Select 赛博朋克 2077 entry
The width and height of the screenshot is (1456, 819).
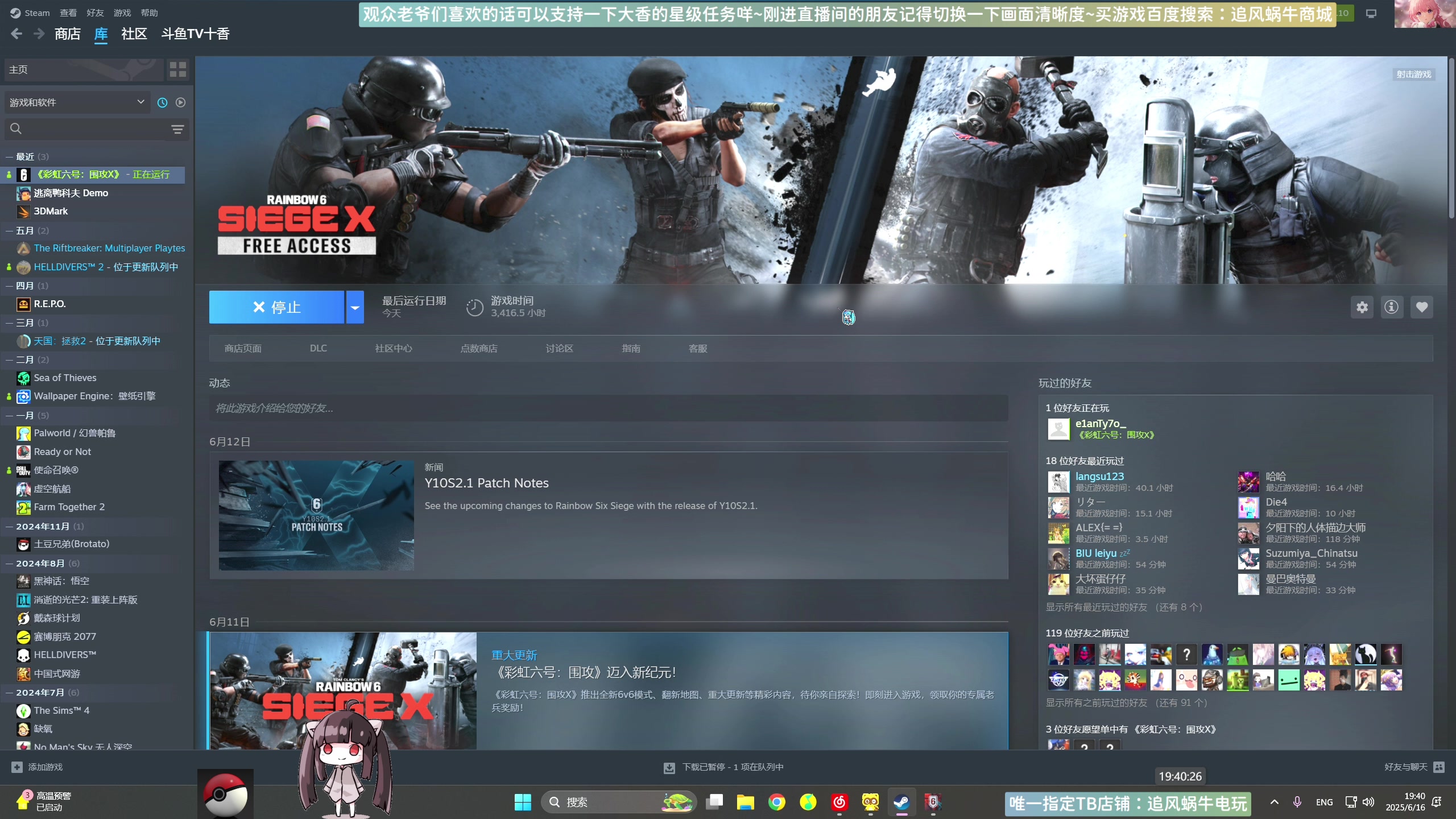pyautogui.click(x=65, y=636)
